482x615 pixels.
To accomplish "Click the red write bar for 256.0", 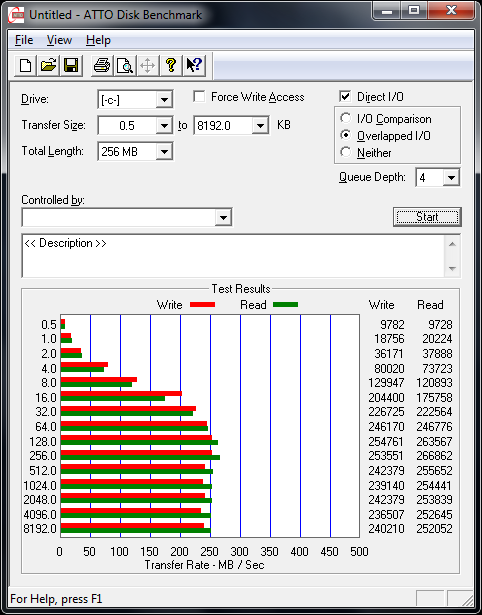I will (136, 453).
